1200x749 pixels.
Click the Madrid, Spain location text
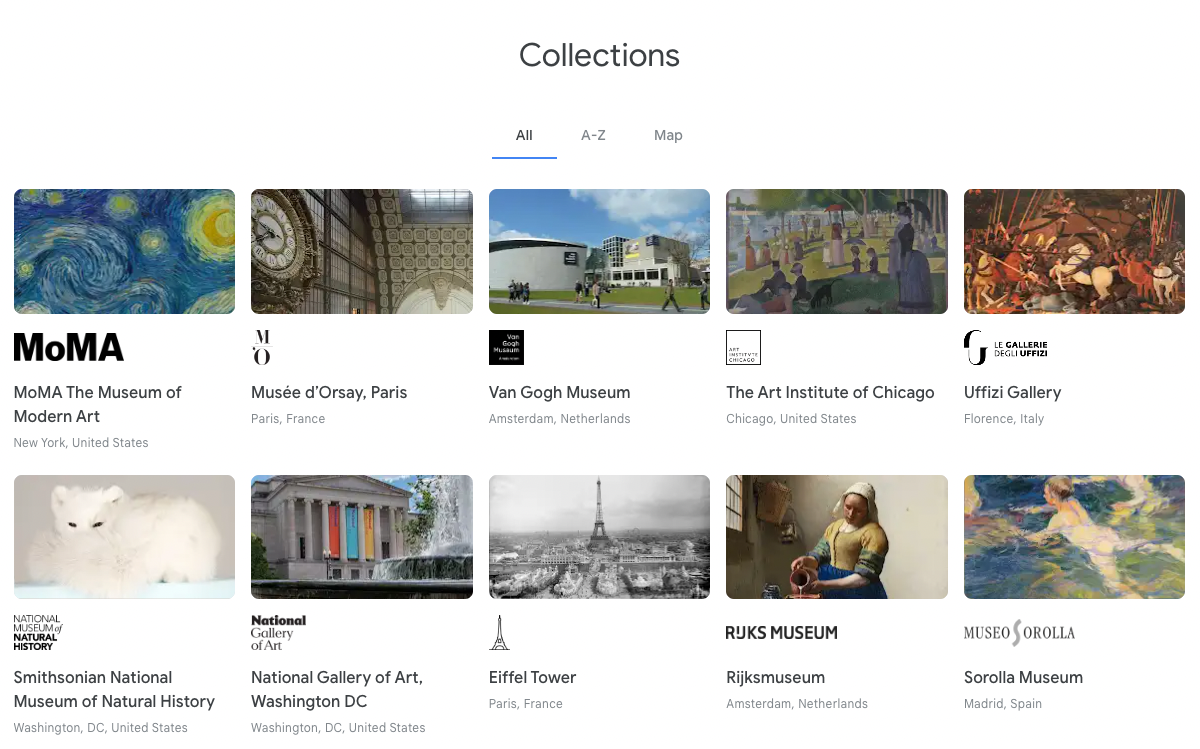click(x=1003, y=704)
